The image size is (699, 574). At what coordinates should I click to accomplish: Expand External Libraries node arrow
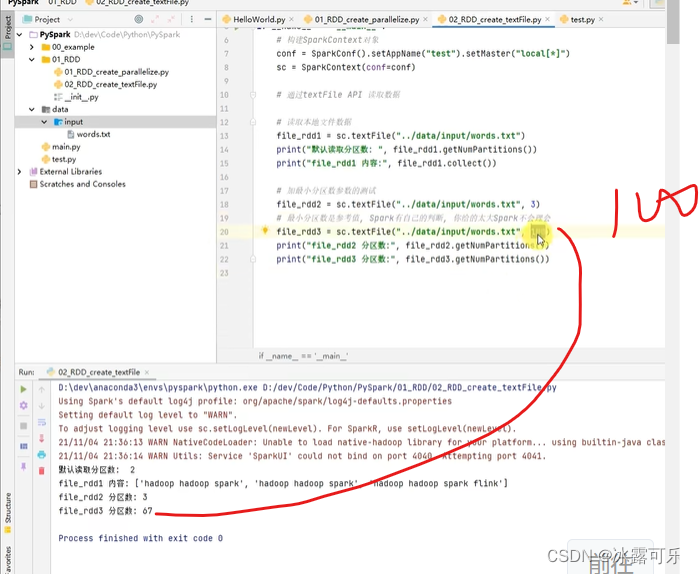(x=19, y=172)
